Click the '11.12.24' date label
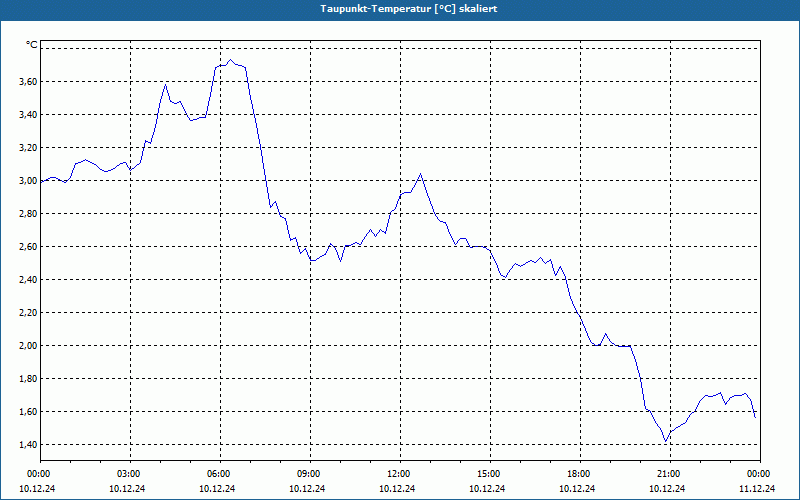Image resolution: width=800 pixels, height=500 pixels. point(757,489)
